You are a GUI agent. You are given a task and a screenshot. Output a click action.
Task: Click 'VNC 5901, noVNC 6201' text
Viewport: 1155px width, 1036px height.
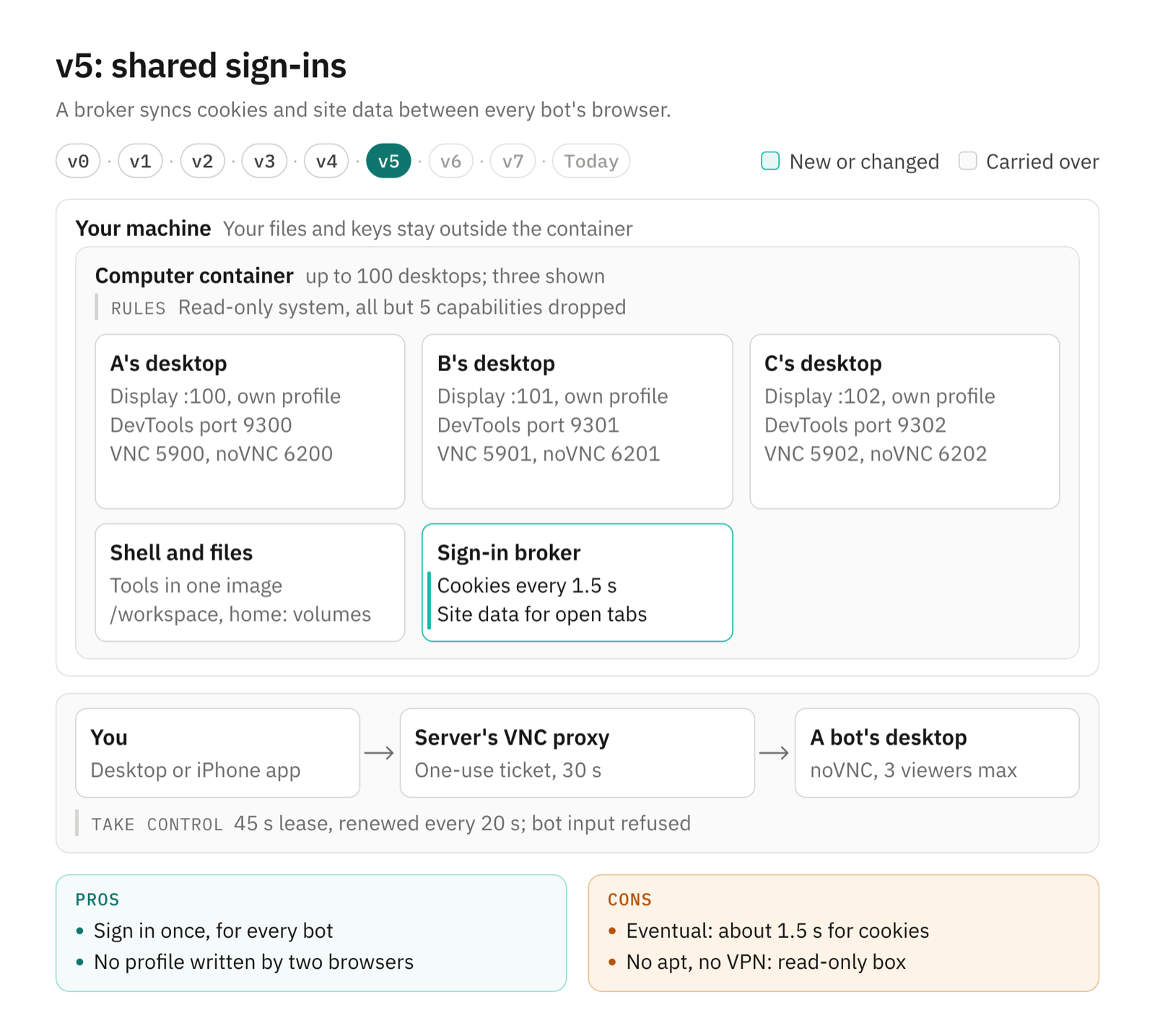[x=549, y=454]
